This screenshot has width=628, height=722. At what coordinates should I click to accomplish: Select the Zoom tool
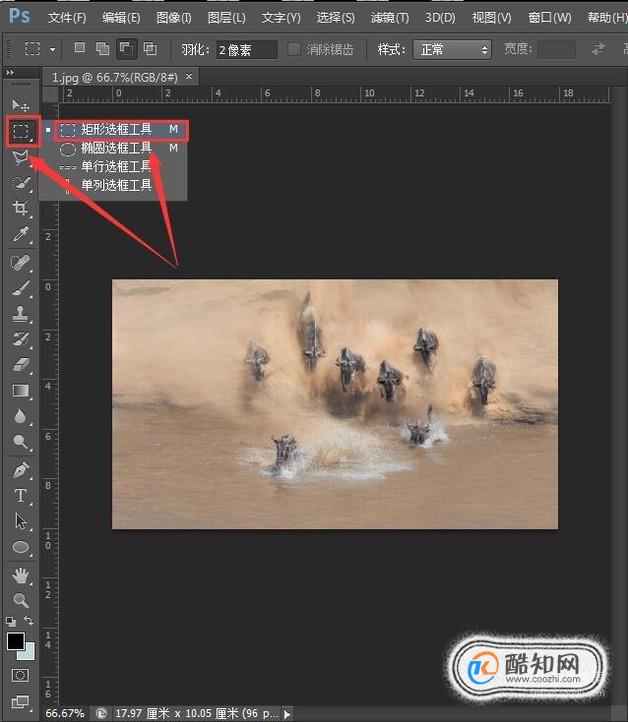pos(21,600)
